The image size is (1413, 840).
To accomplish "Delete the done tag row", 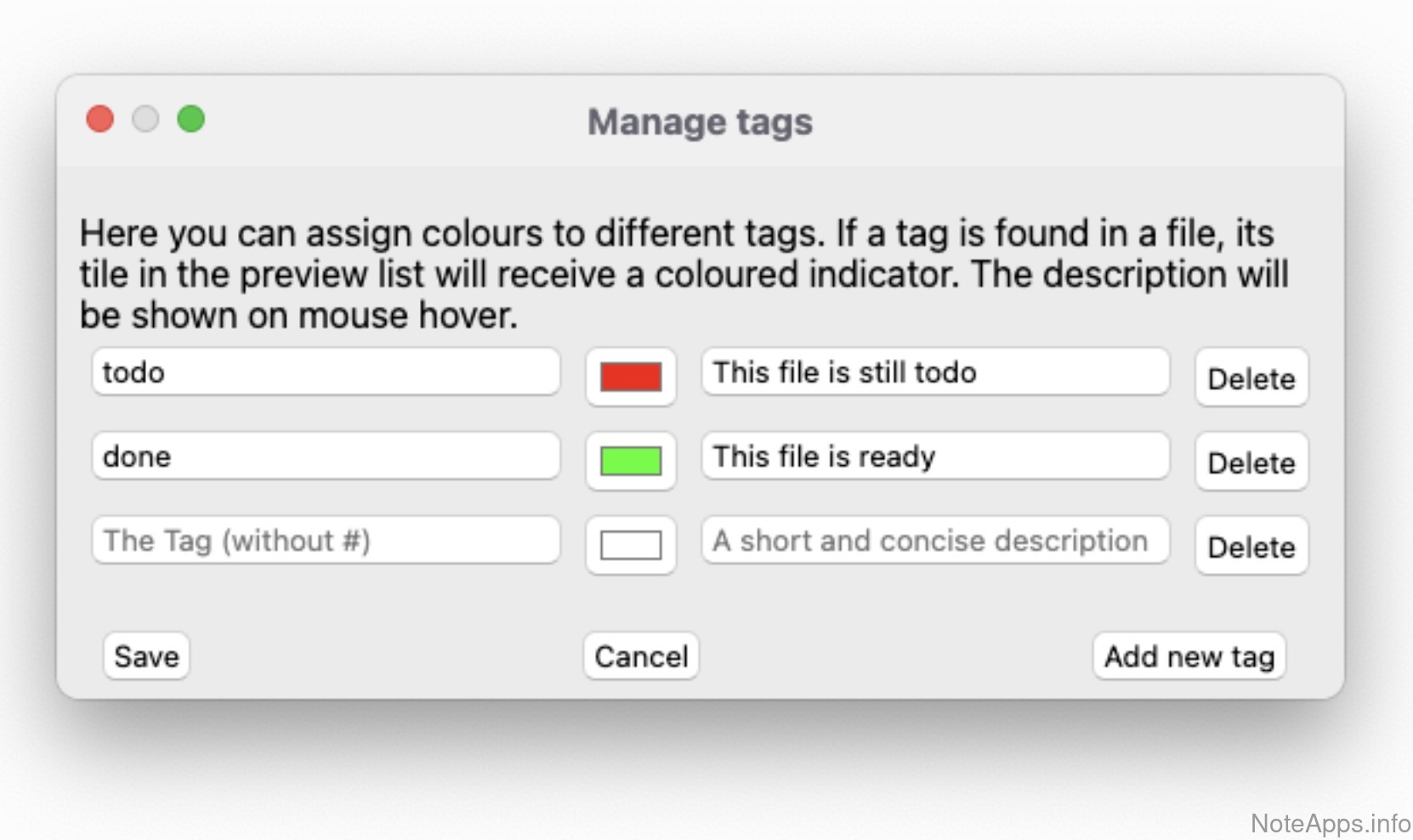I will pos(1251,462).
